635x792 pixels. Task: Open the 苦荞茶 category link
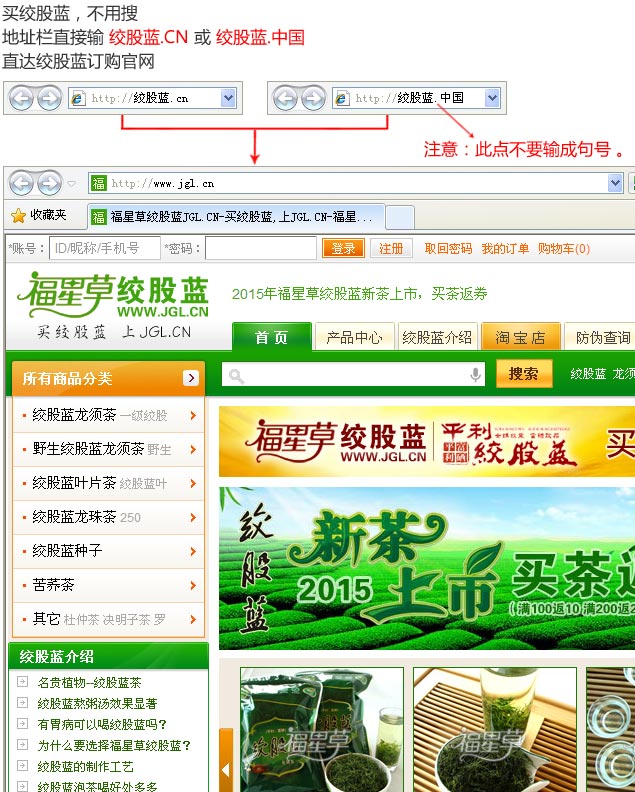point(54,585)
